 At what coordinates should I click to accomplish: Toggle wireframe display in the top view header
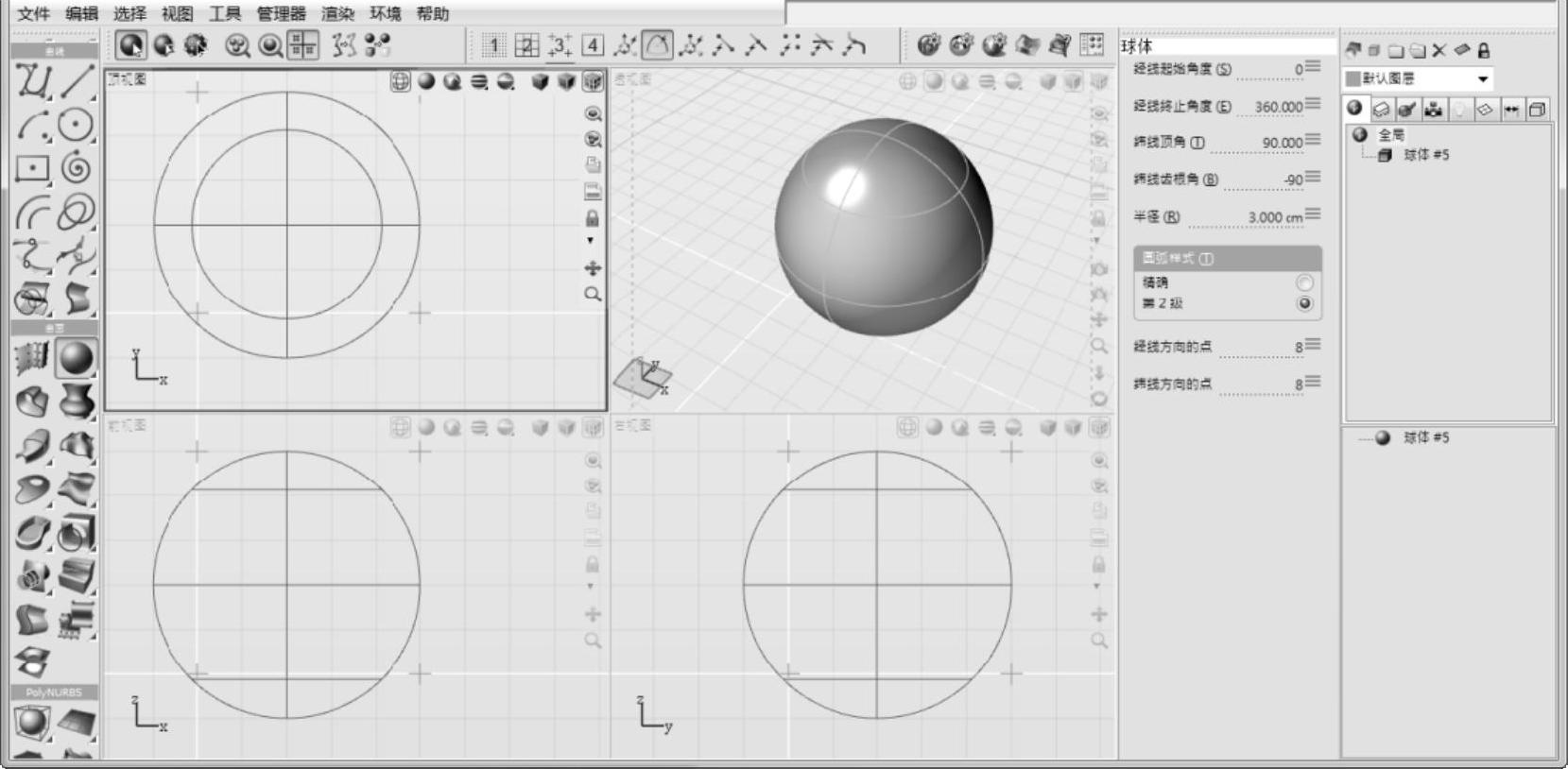(x=400, y=81)
